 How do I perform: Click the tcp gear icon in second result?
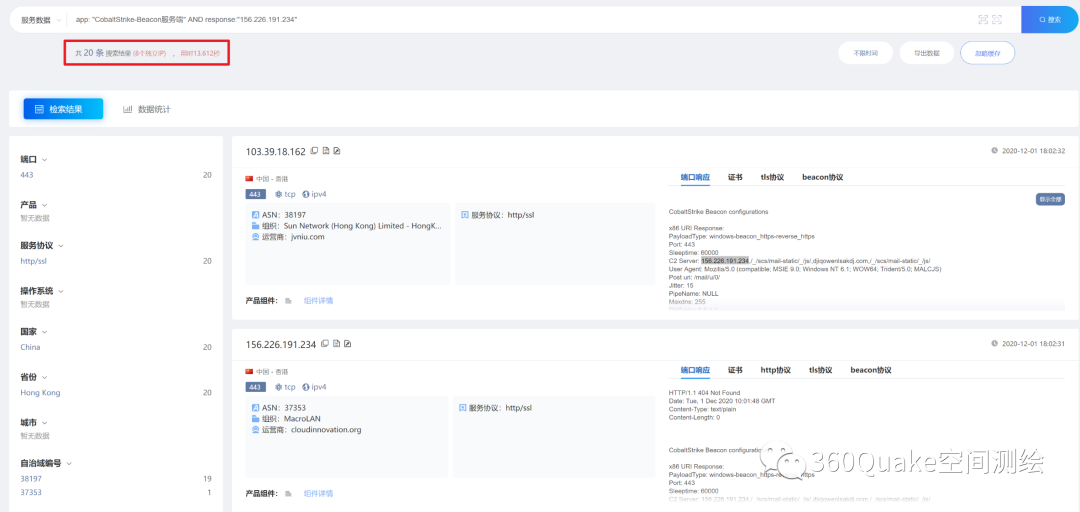[278, 387]
